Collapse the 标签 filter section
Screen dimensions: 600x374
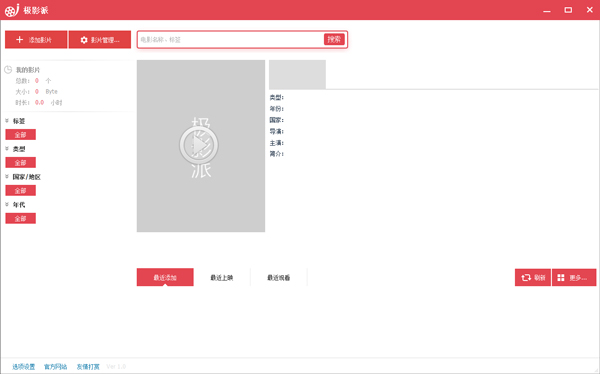7,121
